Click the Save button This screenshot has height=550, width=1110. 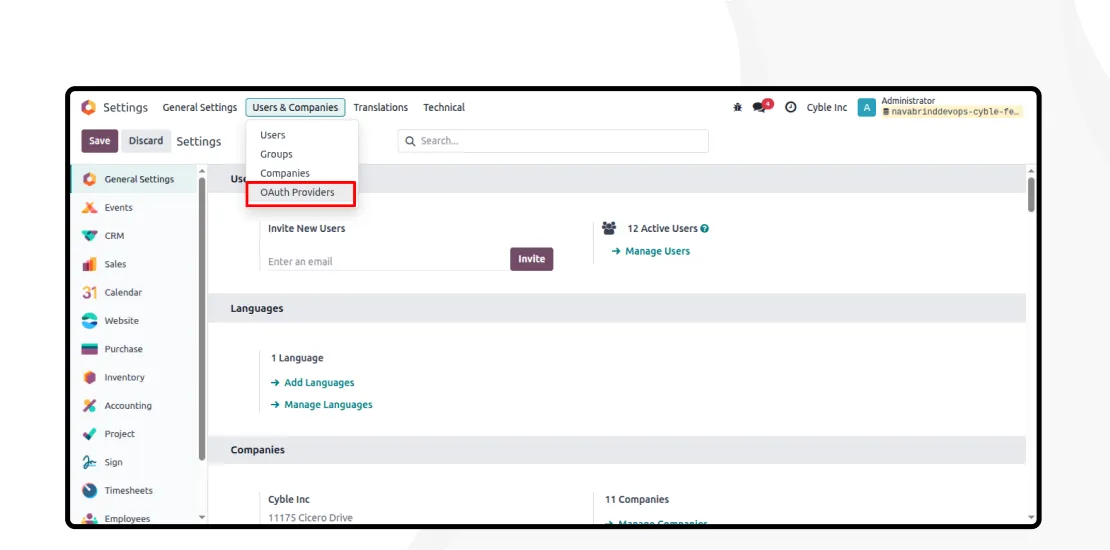click(100, 141)
